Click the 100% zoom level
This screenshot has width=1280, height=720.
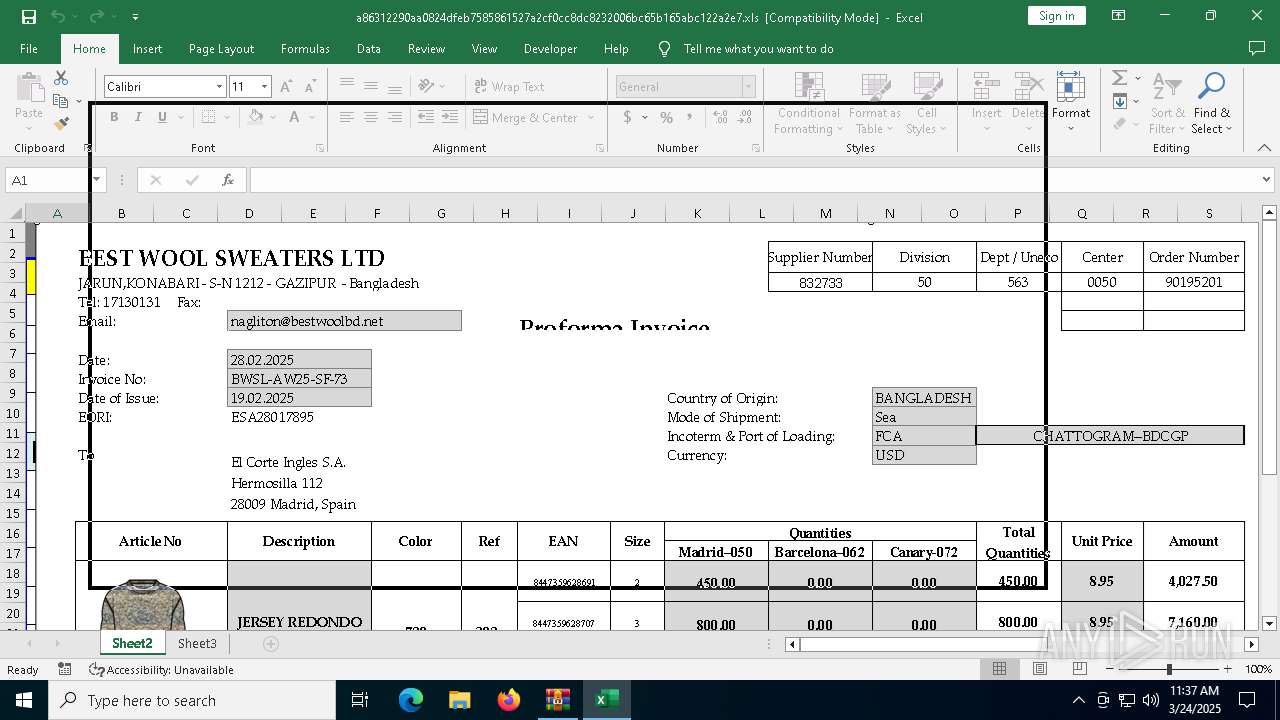(1258, 669)
